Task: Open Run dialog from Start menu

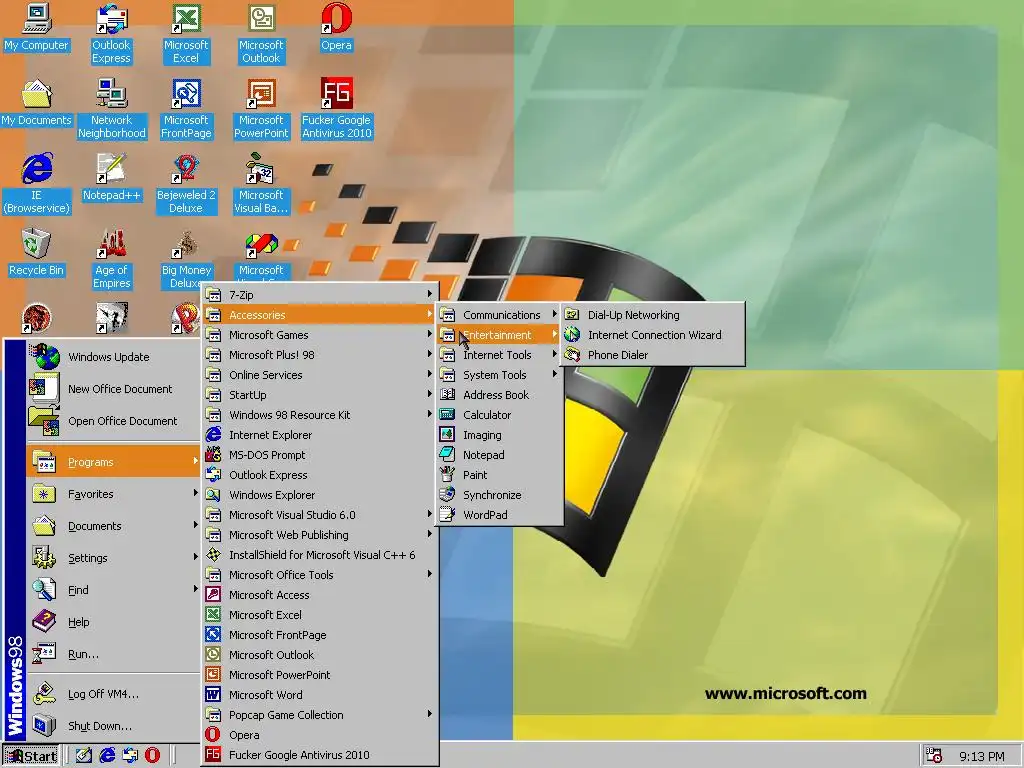Action: (114, 654)
